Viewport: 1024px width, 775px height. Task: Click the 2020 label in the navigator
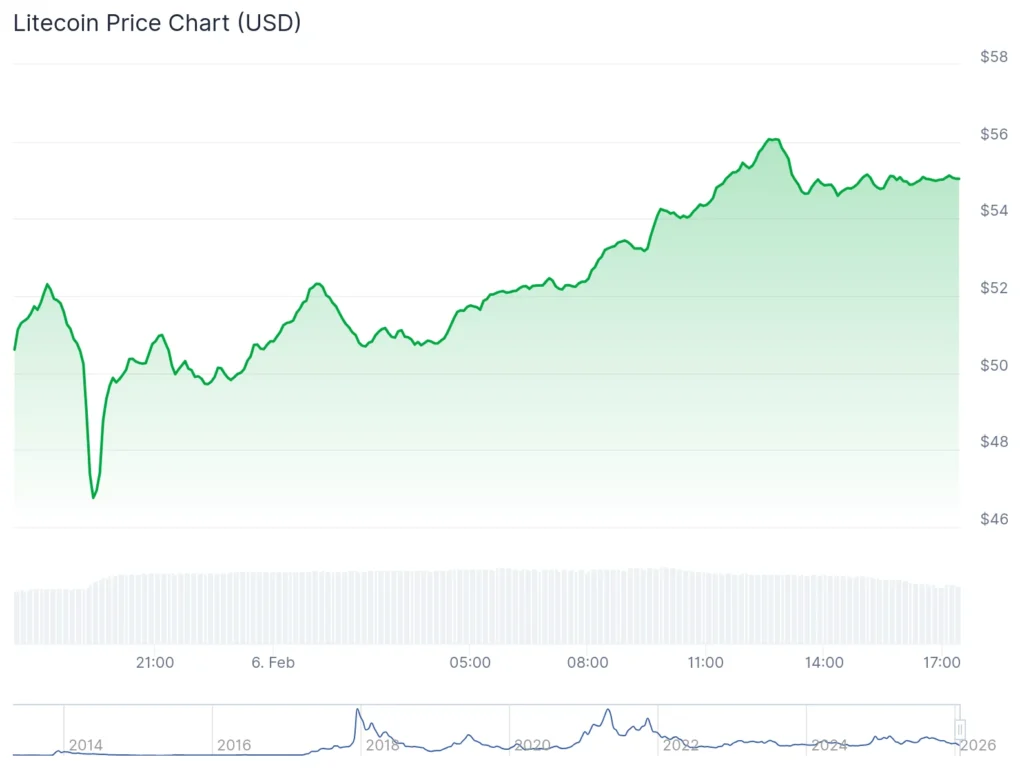(x=532, y=745)
